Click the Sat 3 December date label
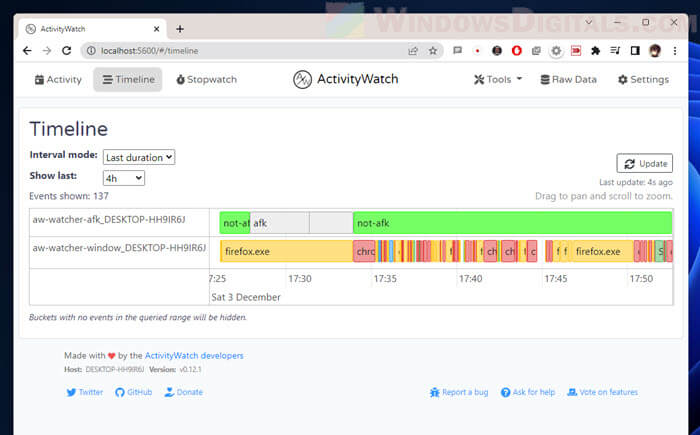700x435 pixels. pos(246,297)
